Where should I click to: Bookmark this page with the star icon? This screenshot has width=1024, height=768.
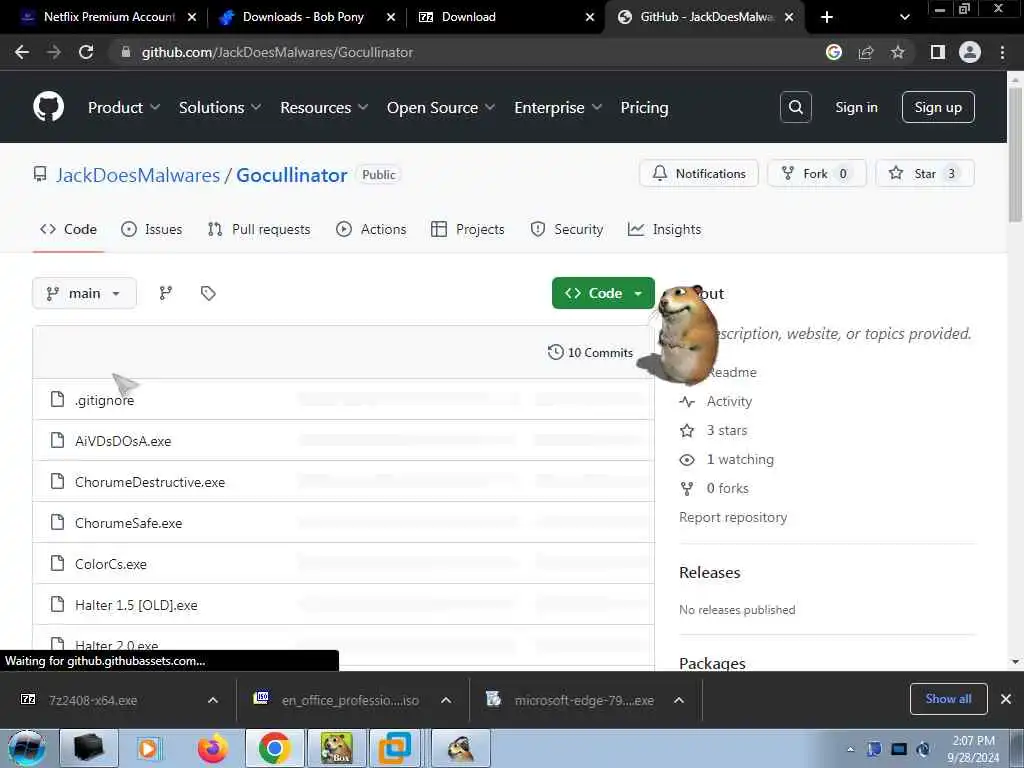[898, 52]
